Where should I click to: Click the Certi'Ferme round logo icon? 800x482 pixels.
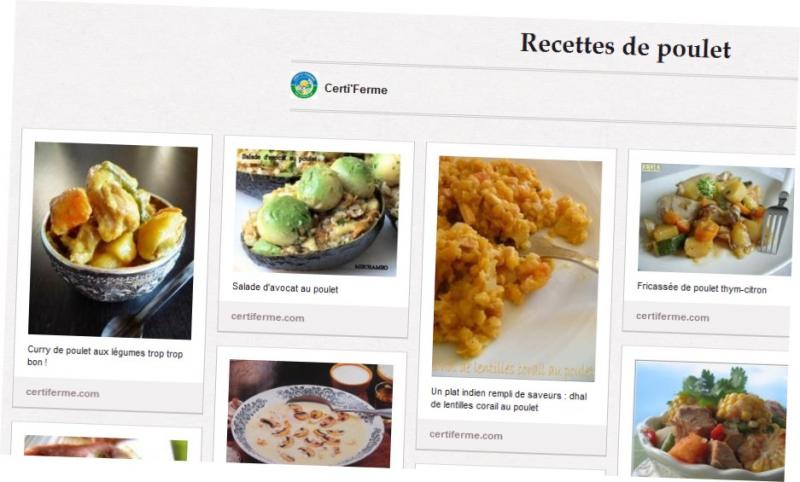(304, 85)
